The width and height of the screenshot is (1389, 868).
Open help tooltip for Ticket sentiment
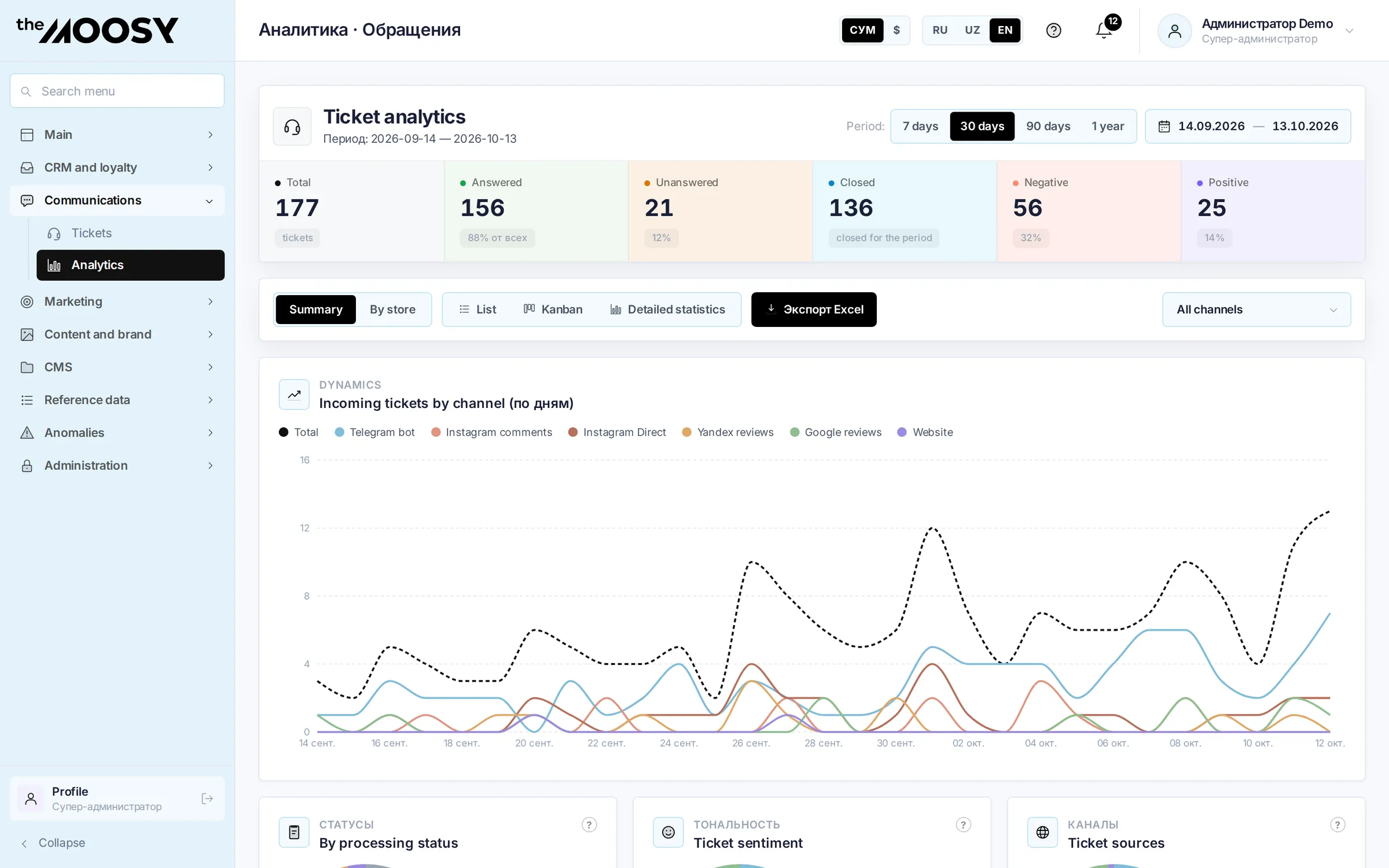click(x=963, y=825)
